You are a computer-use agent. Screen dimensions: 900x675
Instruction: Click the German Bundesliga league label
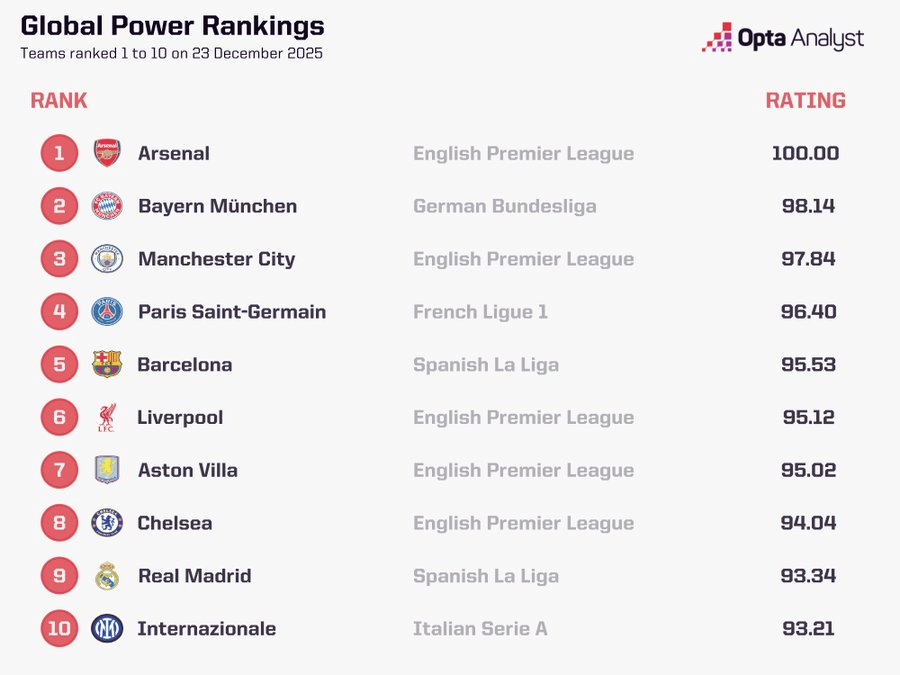click(x=504, y=206)
